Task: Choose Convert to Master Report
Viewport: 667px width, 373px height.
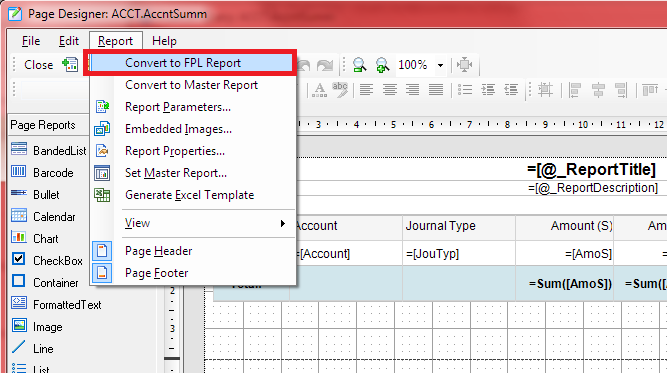Action: 192,85
